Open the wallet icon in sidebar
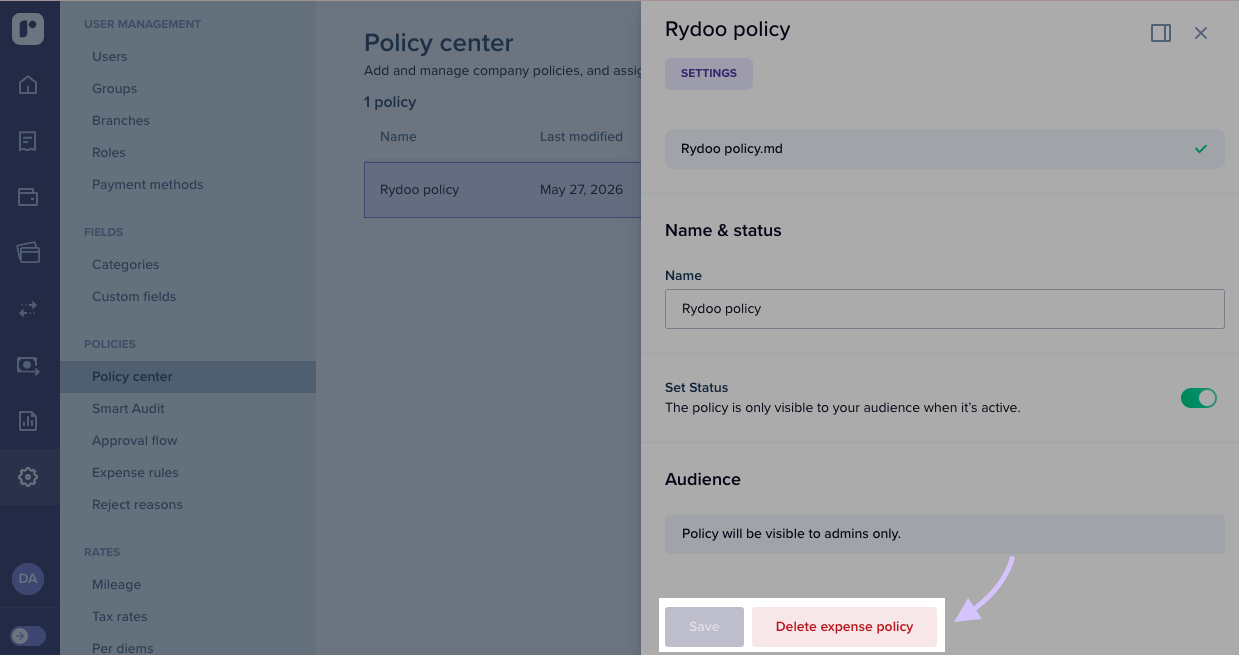 tap(28, 197)
